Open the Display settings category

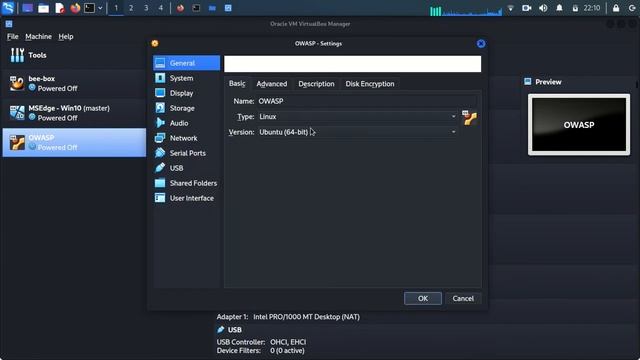point(187,93)
